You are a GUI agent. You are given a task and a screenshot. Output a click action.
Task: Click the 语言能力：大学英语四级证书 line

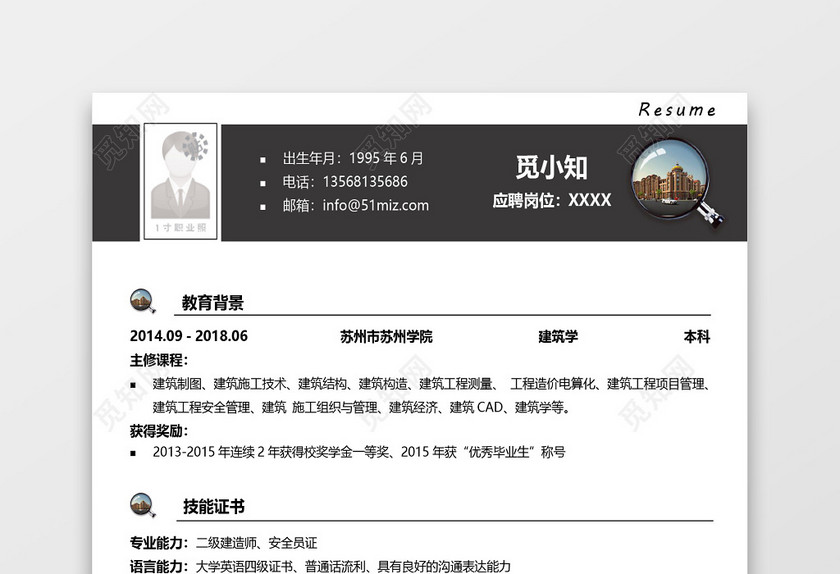(x=320, y=566)
